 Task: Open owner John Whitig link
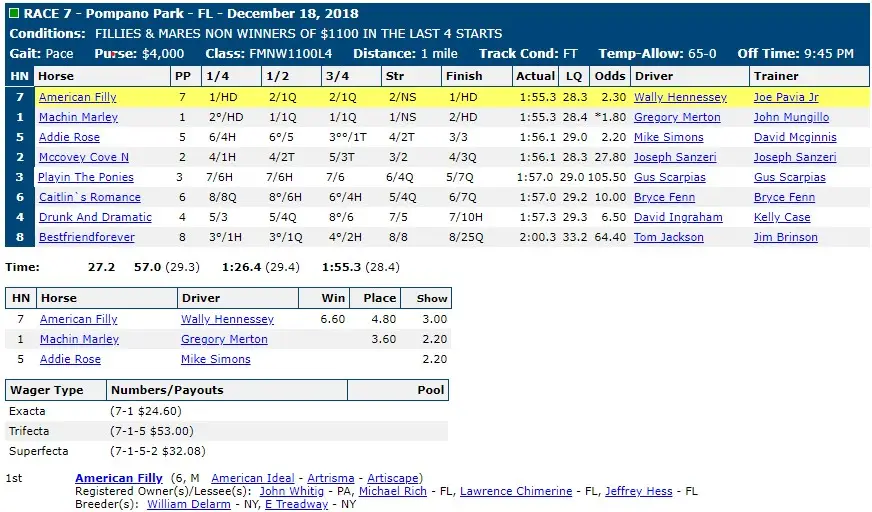coord(291,491)
